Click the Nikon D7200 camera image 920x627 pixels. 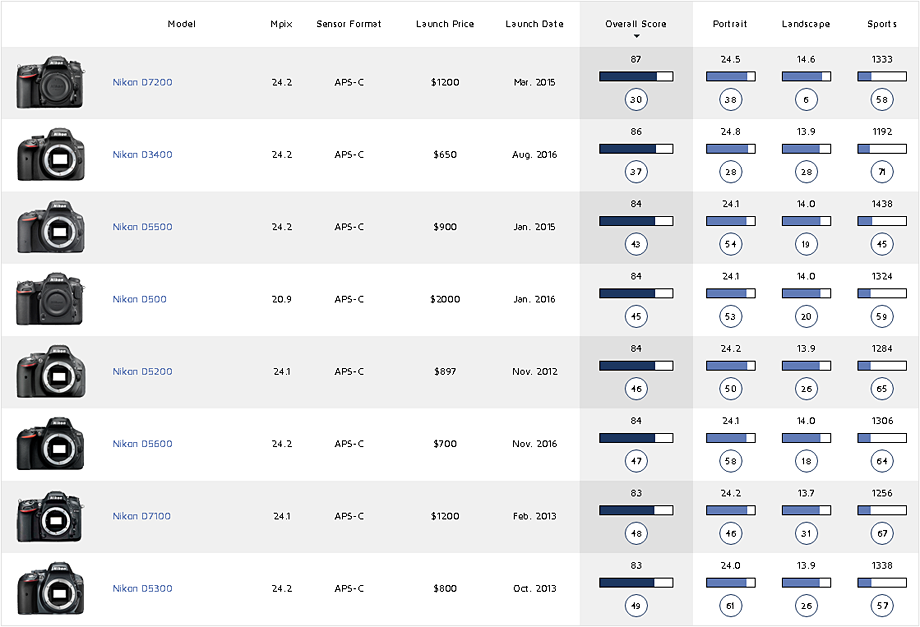click(50, 83)
